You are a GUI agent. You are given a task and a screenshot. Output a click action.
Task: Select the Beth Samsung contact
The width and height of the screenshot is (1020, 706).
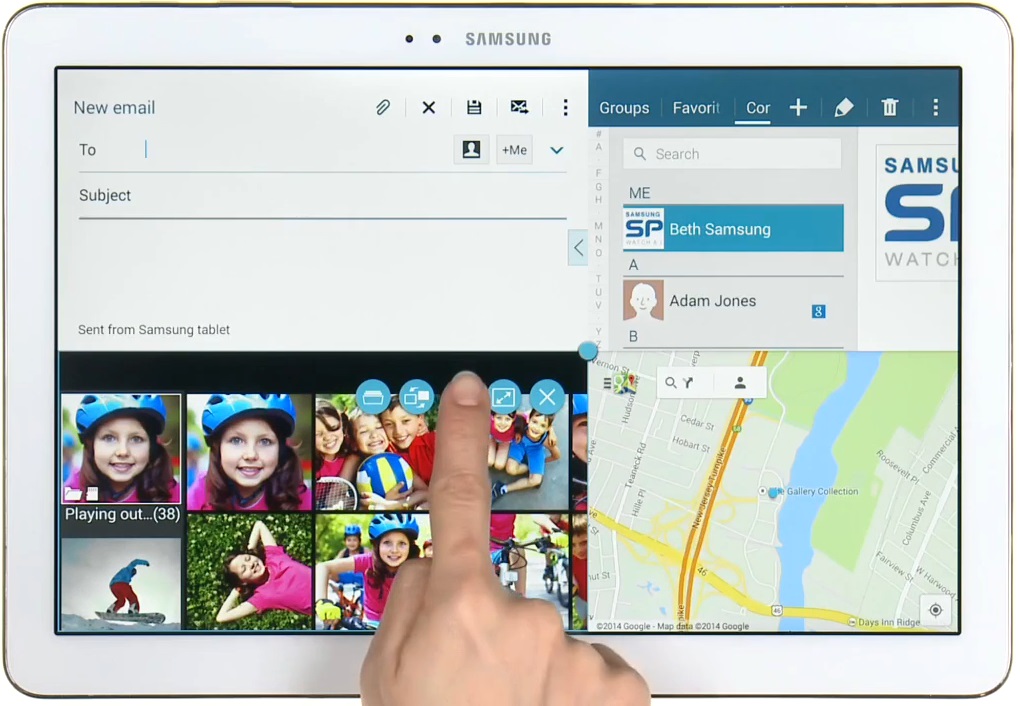pos(733,228)
